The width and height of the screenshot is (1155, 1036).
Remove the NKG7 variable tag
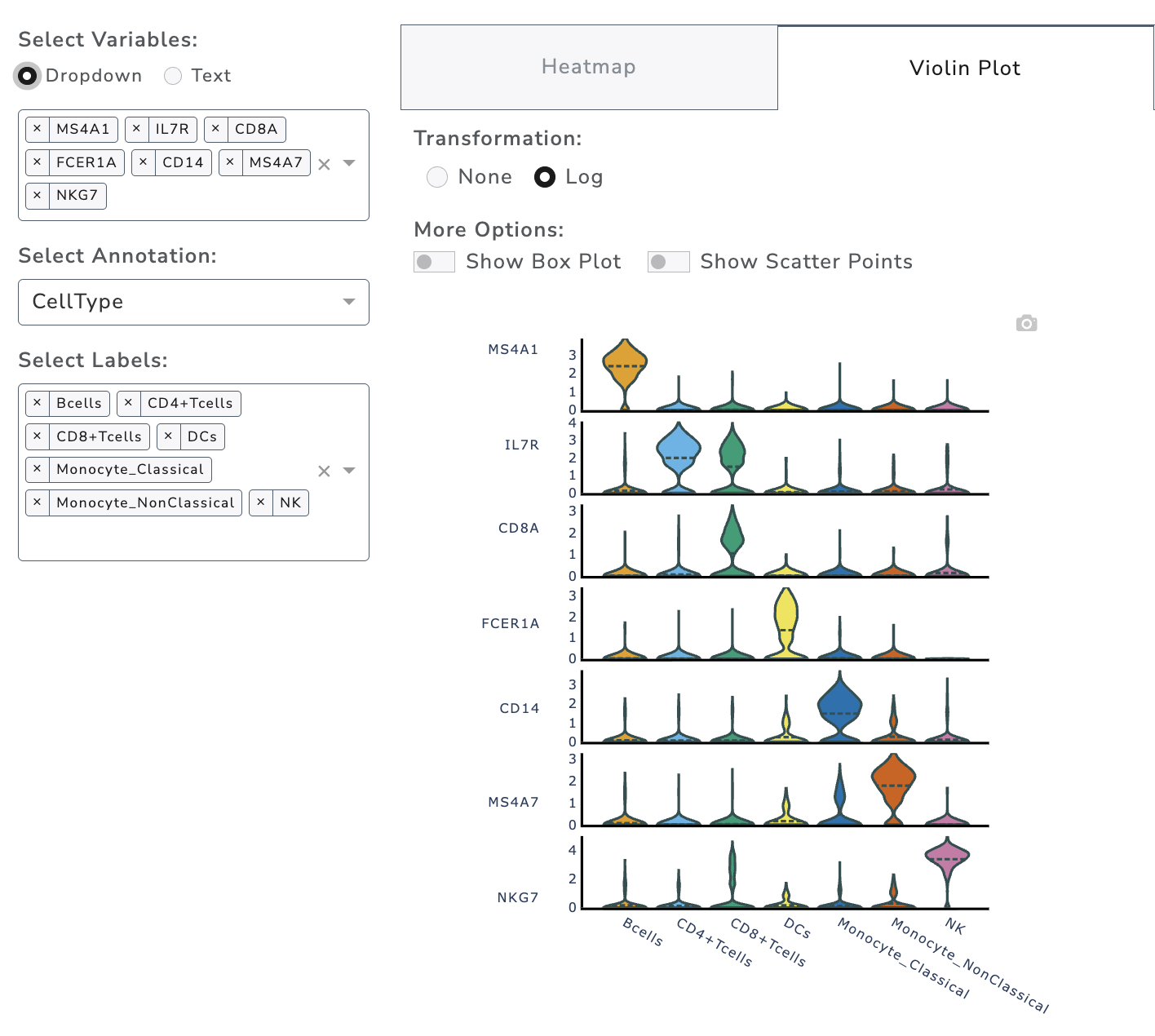(x=38, y=195)
